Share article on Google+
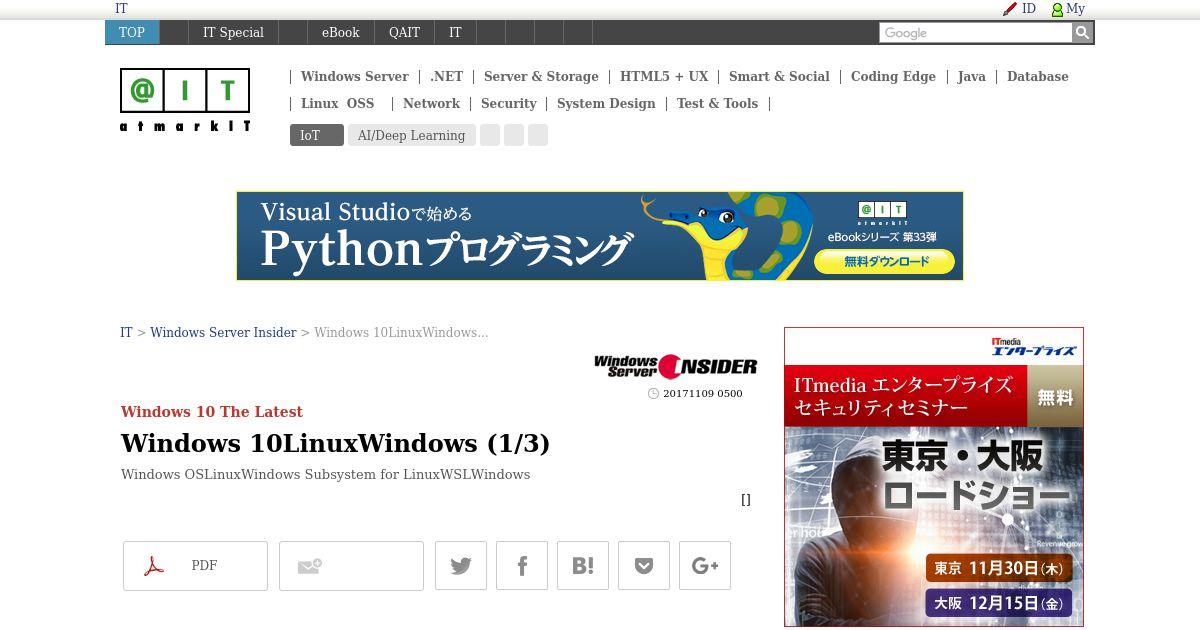Image resolution: width=1200 pixels, height=630 pixels. tap(705, 566)
